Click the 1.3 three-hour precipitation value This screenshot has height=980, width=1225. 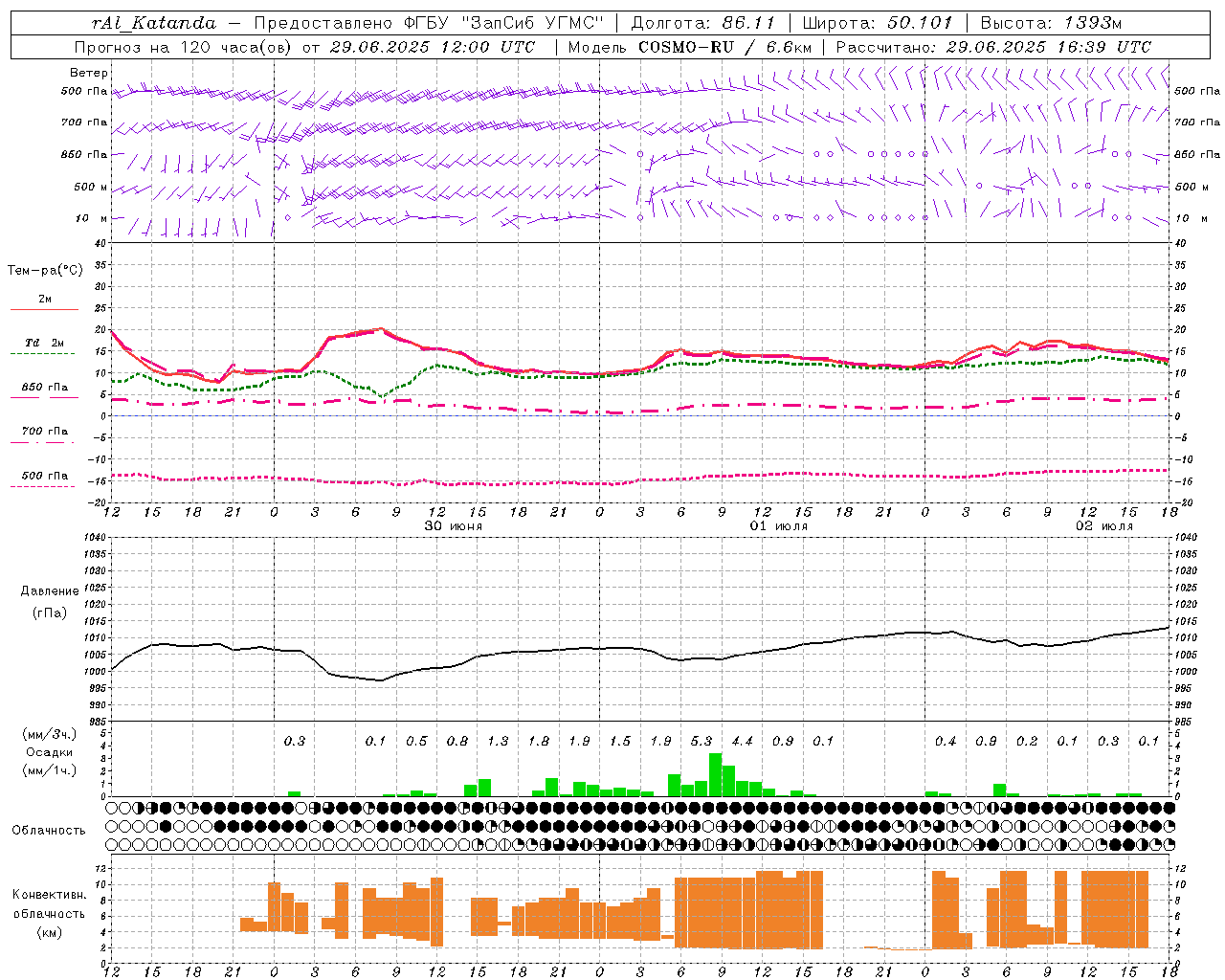[x=498, y=741]
